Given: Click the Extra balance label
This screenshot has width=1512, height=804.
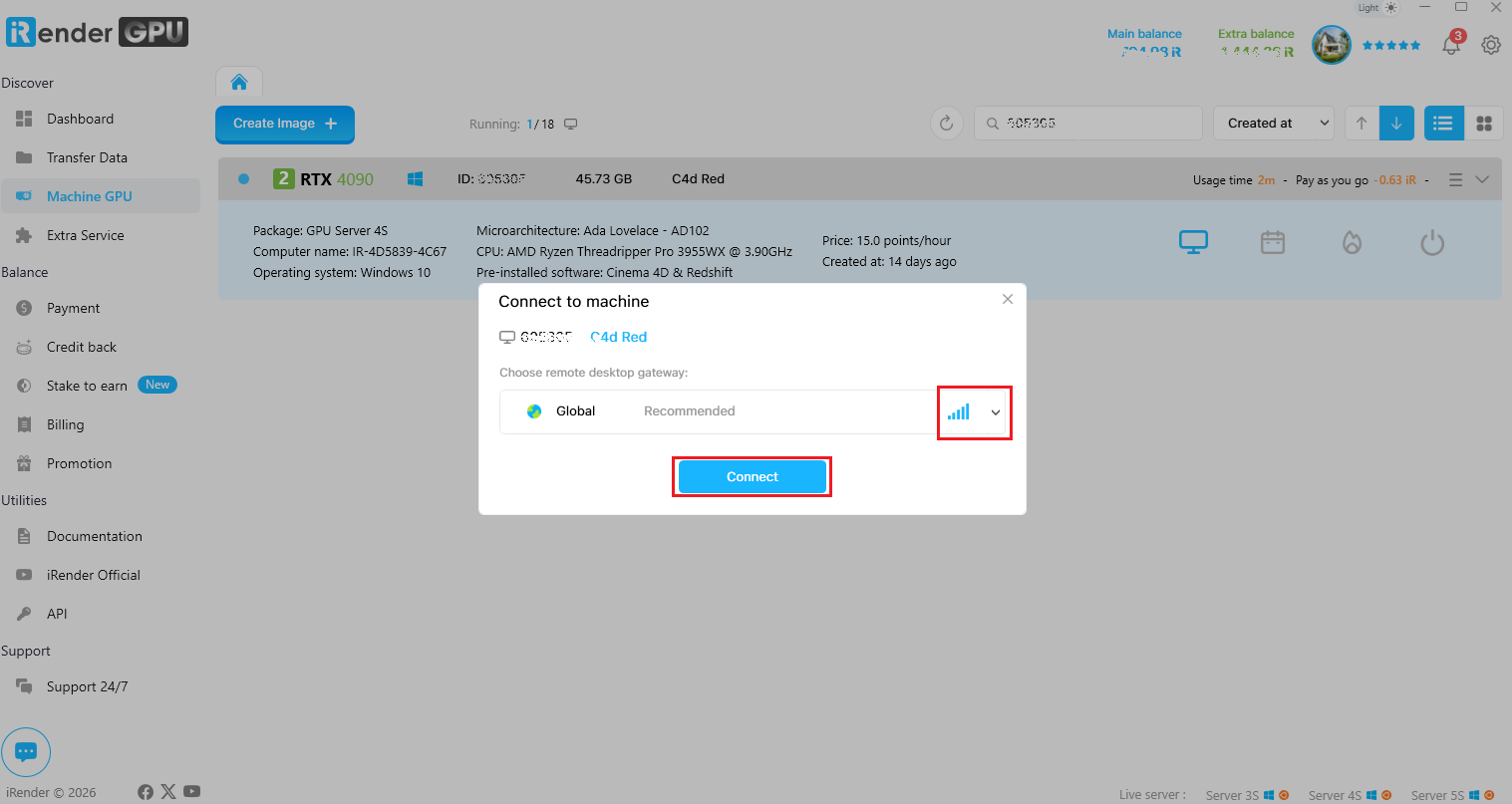Looking at the screenshot, I should [x=1256, y=34].
